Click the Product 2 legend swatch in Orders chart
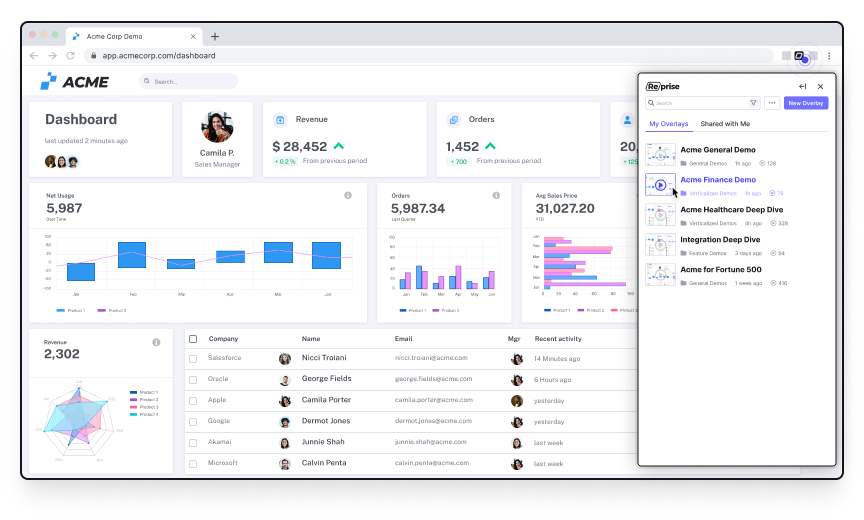The image size is (864, 520). pos(436,311)
